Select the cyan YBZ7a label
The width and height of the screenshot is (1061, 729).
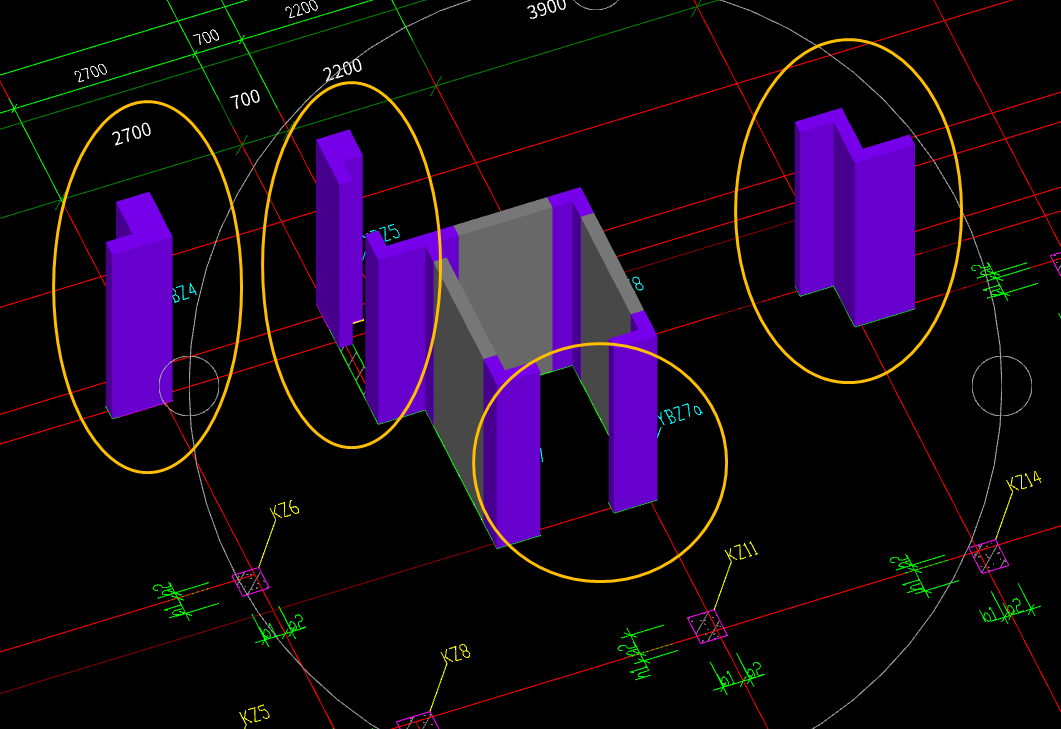[x=679, y=414]
